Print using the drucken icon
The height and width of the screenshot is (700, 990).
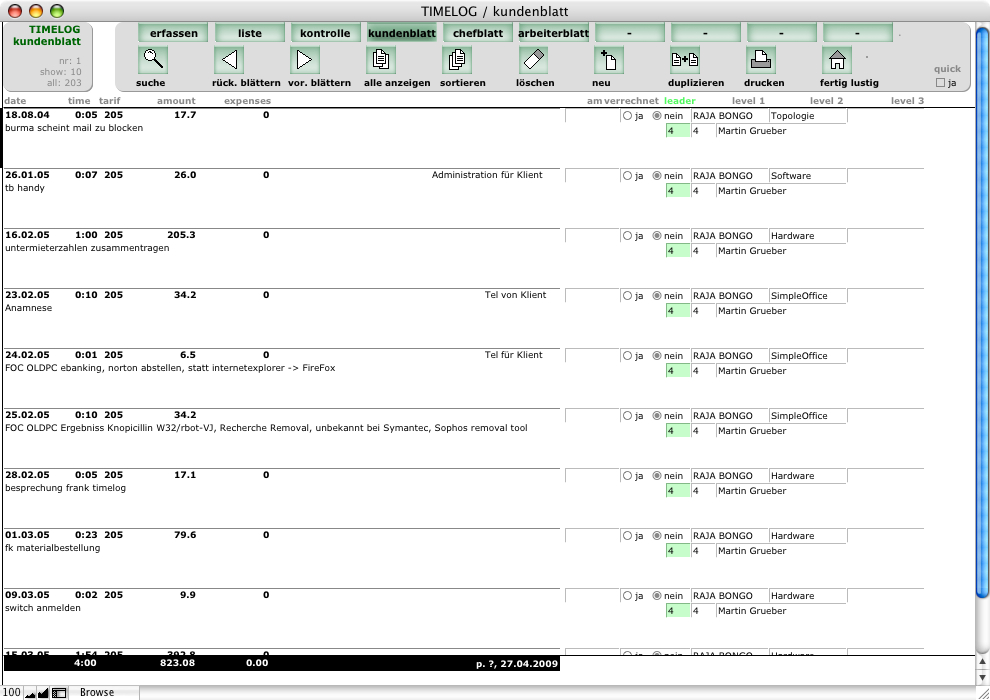760,60
